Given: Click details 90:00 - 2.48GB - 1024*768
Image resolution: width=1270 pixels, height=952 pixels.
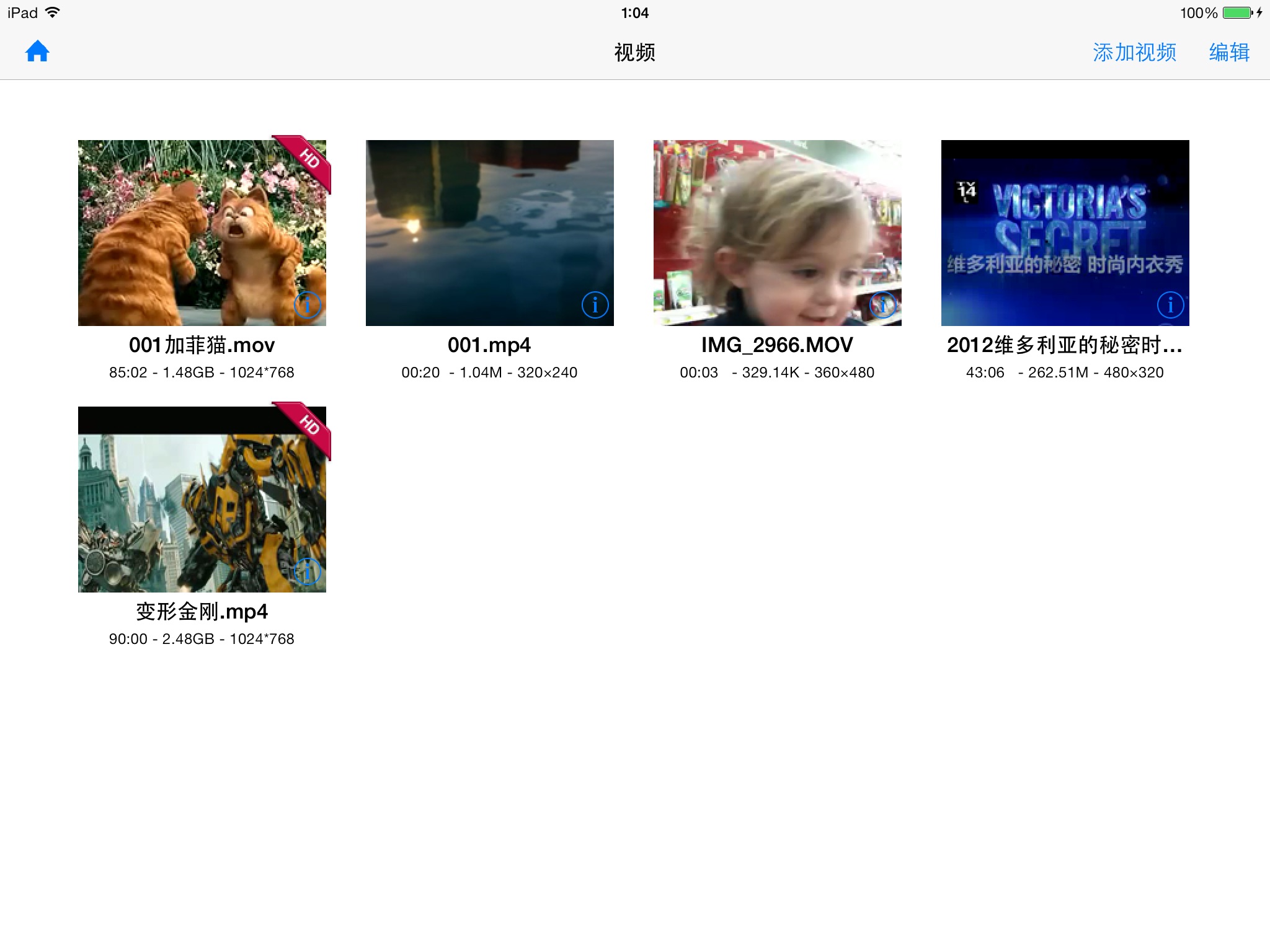Looking at the screenshot, I should click(x=202, y=639).
